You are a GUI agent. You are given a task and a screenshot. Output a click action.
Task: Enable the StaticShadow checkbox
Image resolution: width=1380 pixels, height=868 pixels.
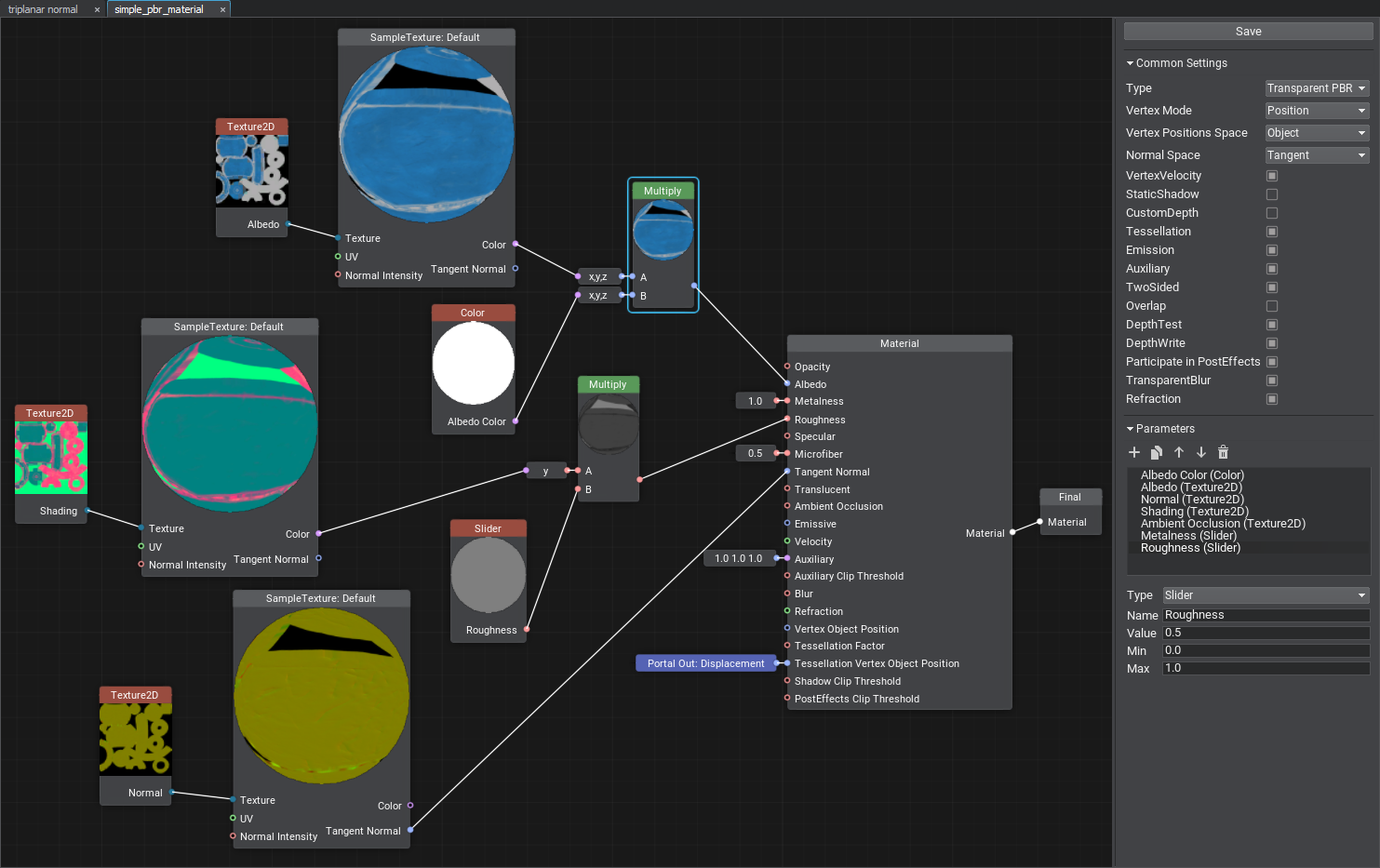(x=1272, y=194)
